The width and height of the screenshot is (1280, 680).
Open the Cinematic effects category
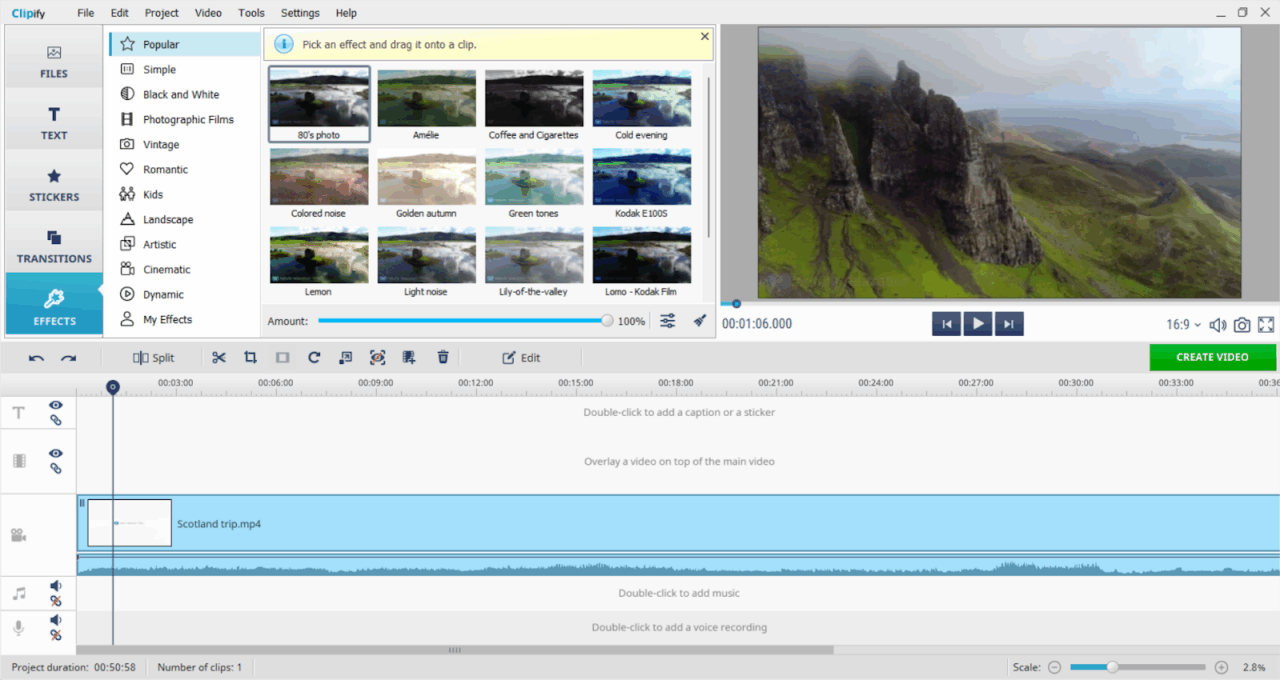coord(170,268)
